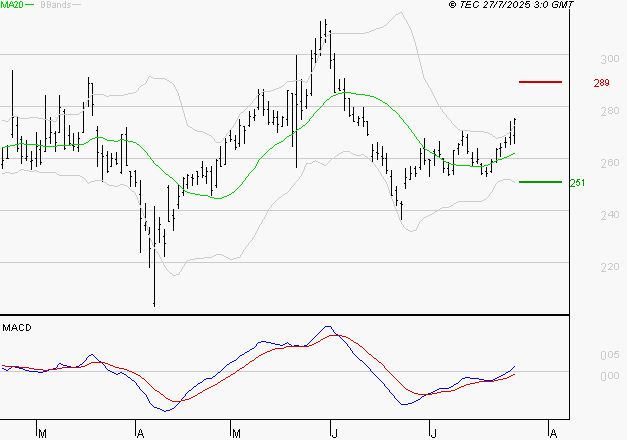This screenshot has height=440, width=627.
Task: Click the 300 price axis label
Action: 610,59
